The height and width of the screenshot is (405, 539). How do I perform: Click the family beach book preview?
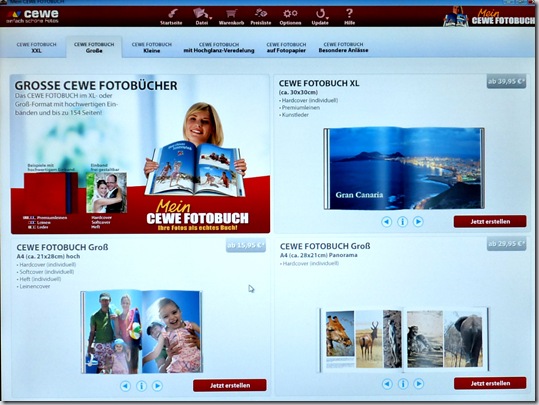pos(141,332)
